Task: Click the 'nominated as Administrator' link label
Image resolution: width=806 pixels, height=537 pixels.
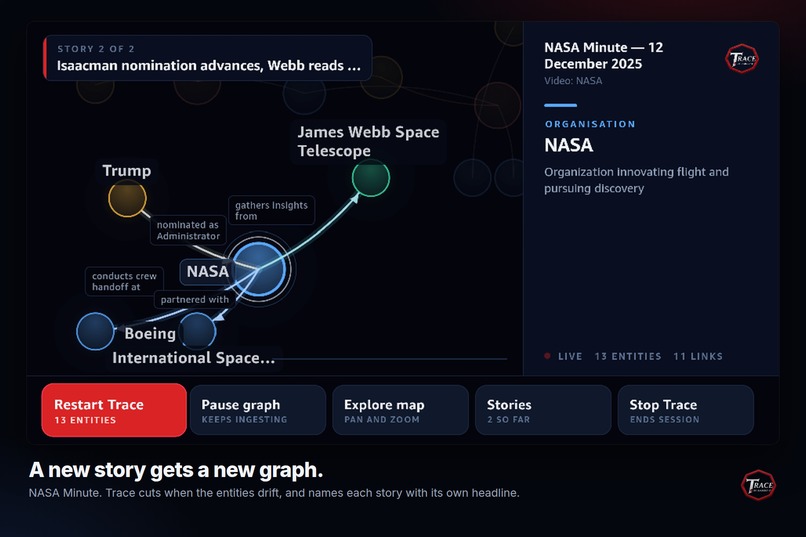Action: tap(188, 230)
